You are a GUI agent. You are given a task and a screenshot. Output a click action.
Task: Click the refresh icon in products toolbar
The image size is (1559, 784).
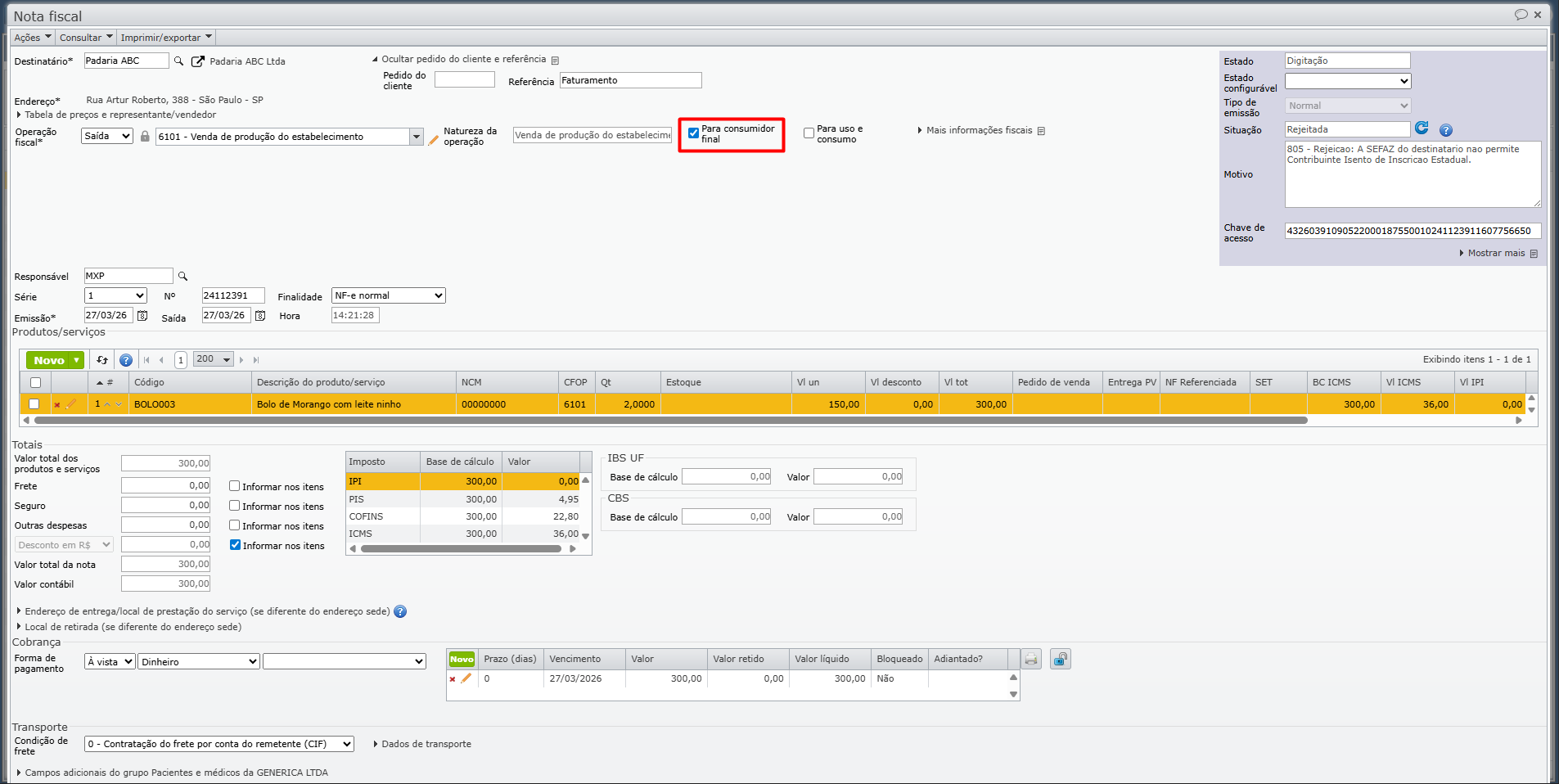(102, 360)
